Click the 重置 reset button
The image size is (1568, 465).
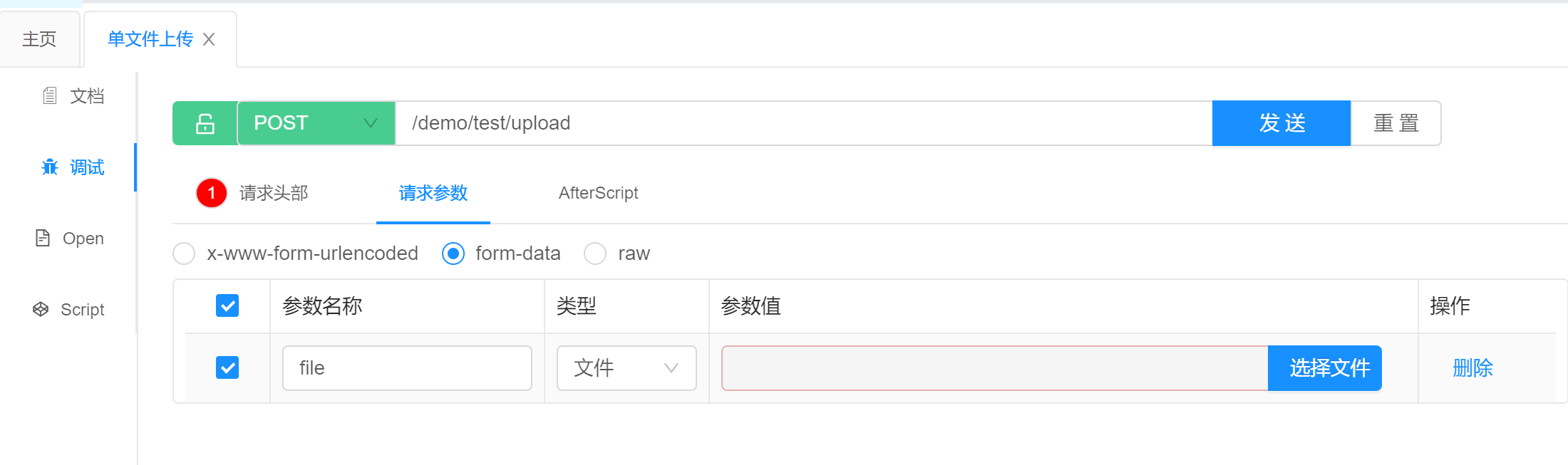tap(1396, 122)
